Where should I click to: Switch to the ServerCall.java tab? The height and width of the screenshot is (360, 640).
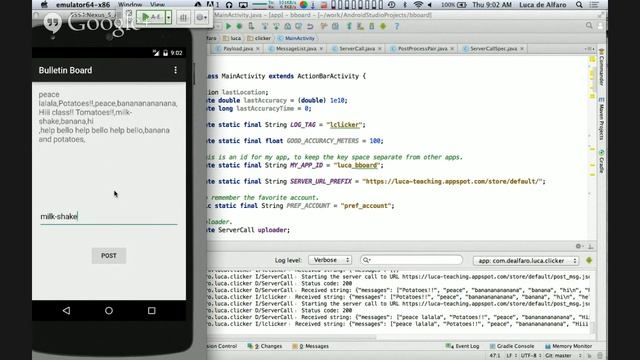(x=357, y=49)
